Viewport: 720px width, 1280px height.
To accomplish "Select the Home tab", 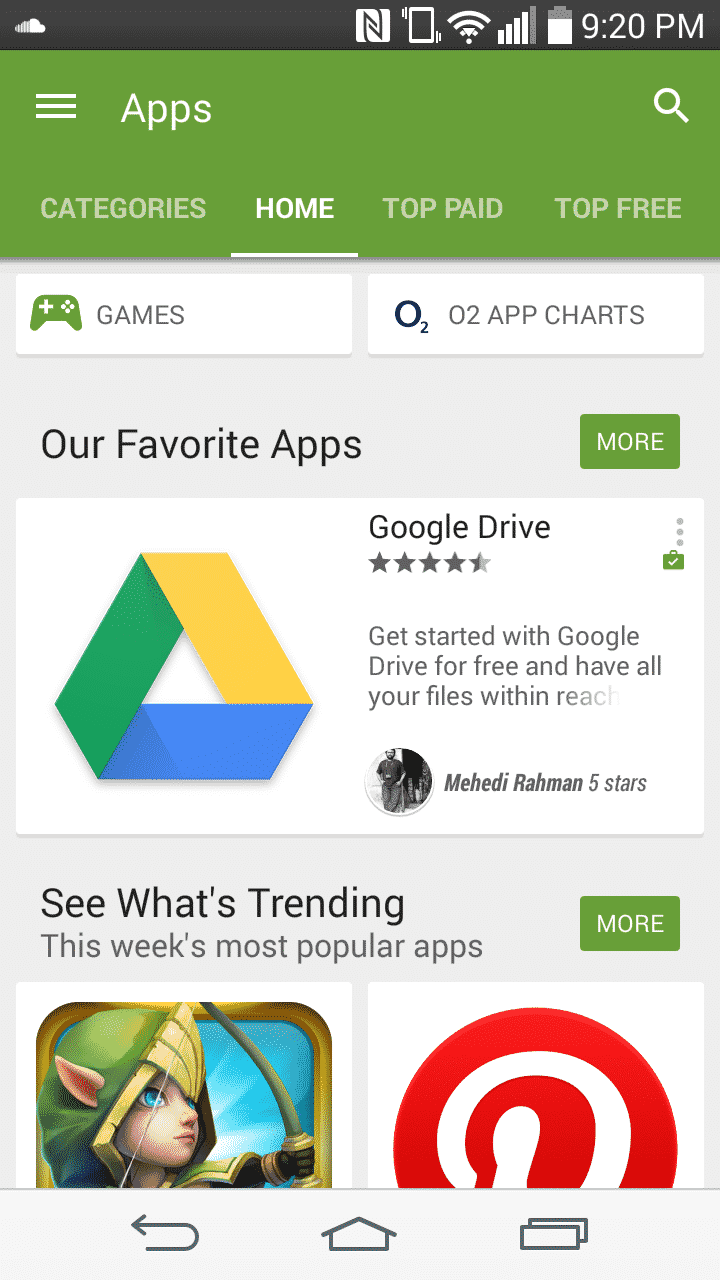I will tap(295, 208).
